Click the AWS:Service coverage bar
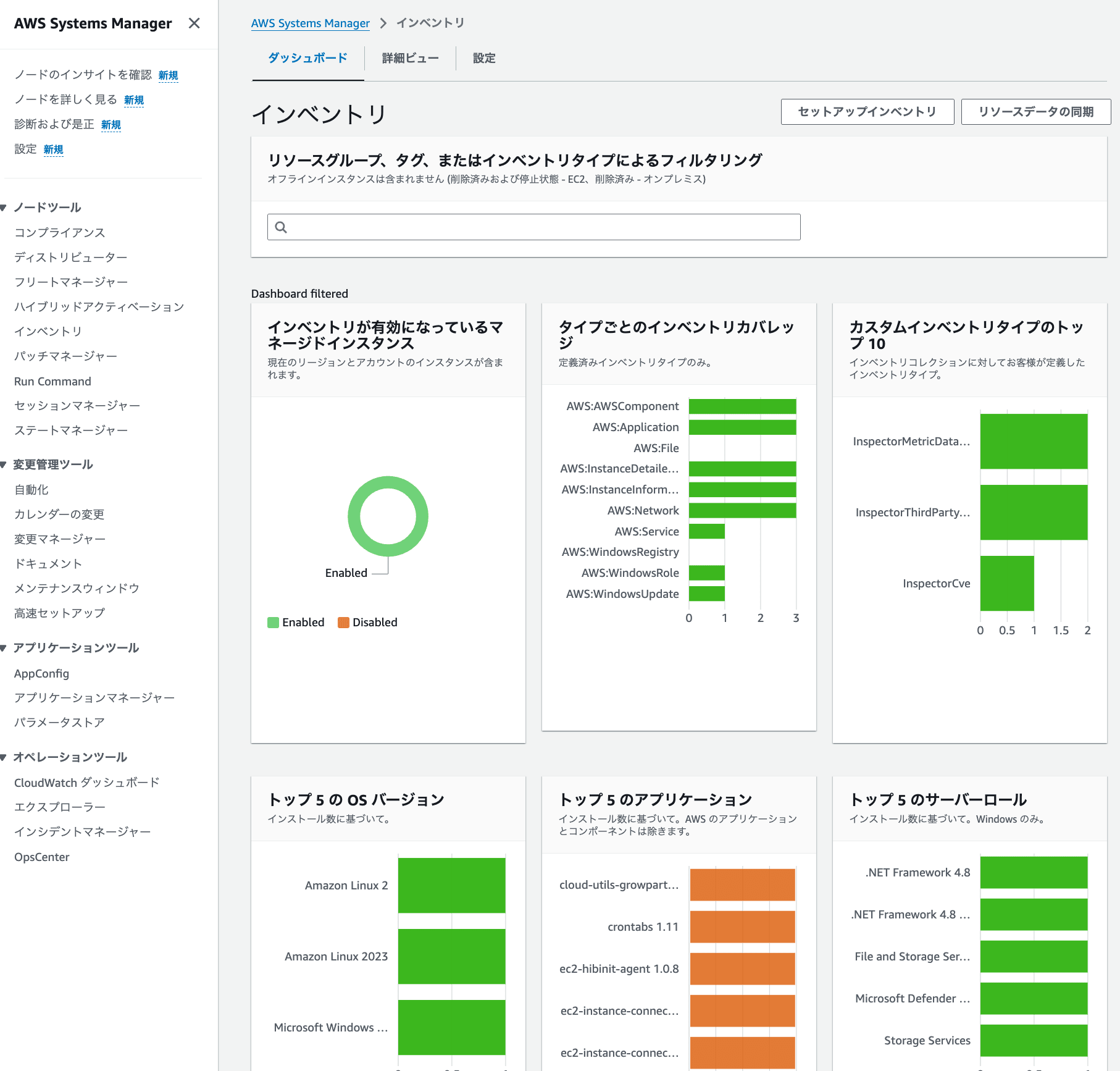Image resolution: width=1120 pixels, height=1071 pixels. 707,531
